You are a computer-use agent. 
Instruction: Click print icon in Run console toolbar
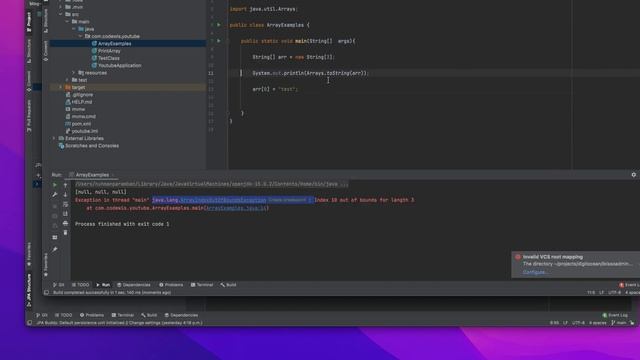coord(65,223)
